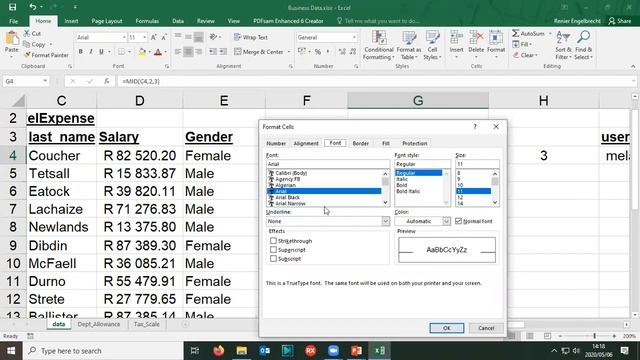640x360 pixels.
Task: Open Conditional Formatting menu
Action: (x=379, y=45)
